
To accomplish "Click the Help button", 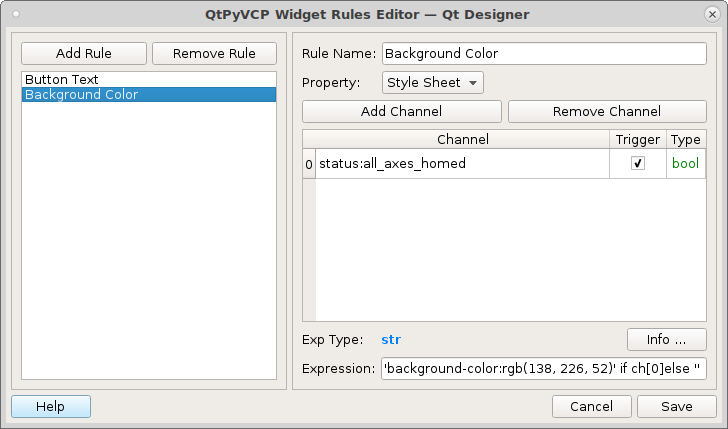I will [x=51, y=407].
